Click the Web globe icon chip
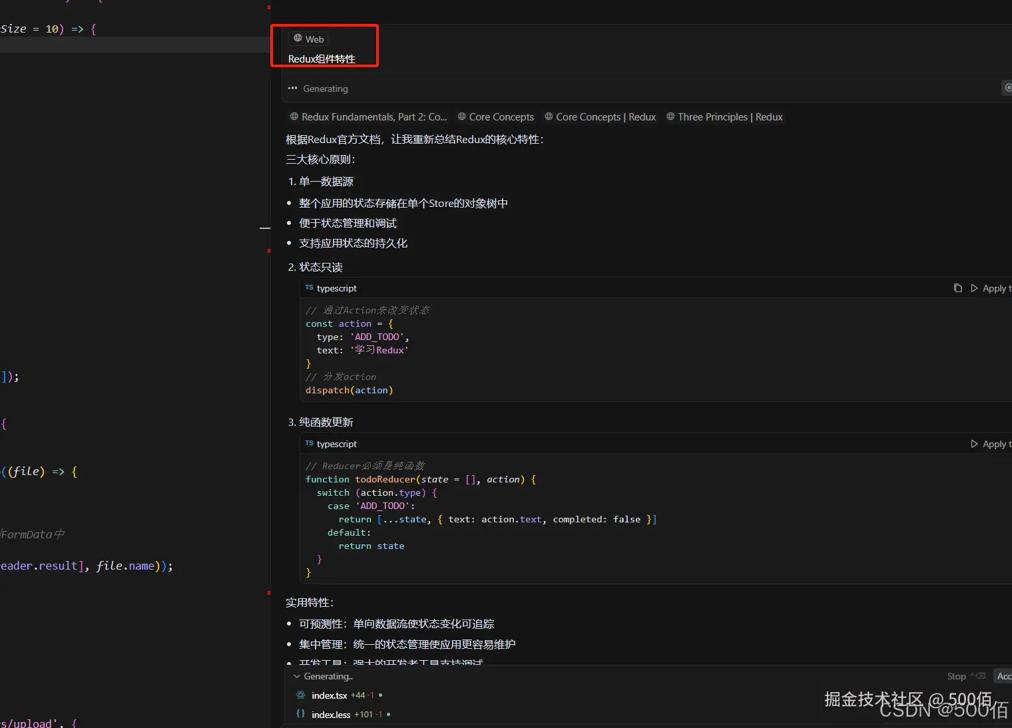This screenshot has width=1012, height=728. pyautogui.click(x=309, y=39)
